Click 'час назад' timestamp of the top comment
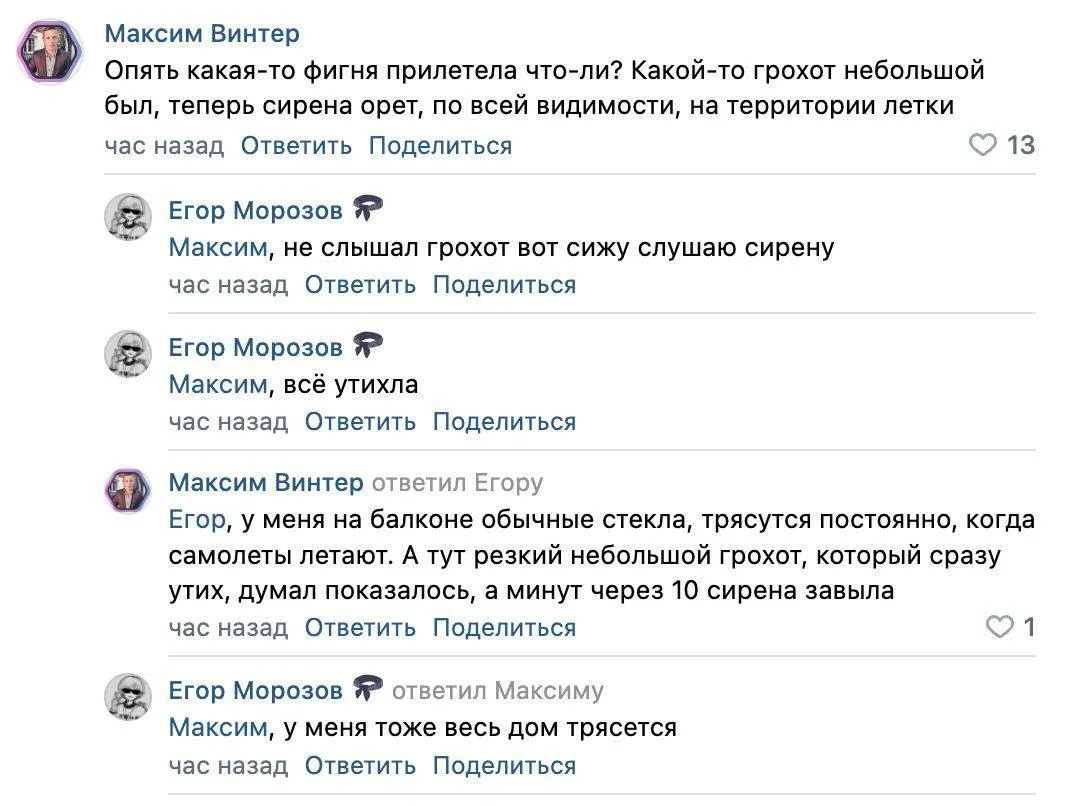 click(163, 145)
